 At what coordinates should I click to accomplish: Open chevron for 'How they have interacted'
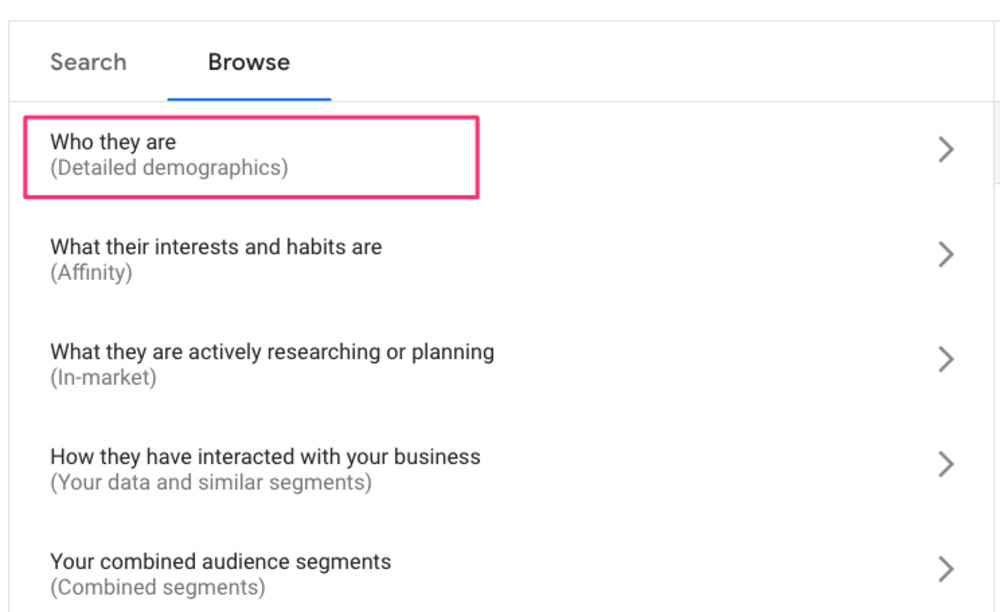pos(945,465)
